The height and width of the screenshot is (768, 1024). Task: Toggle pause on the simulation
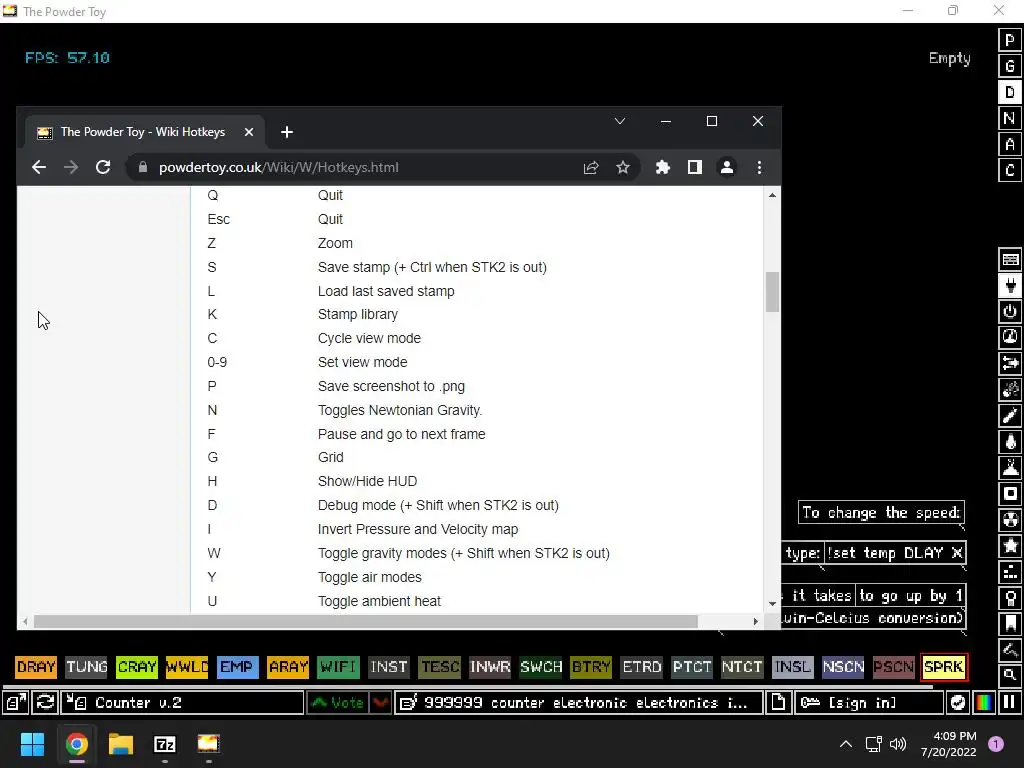(x=1010, y=703)
